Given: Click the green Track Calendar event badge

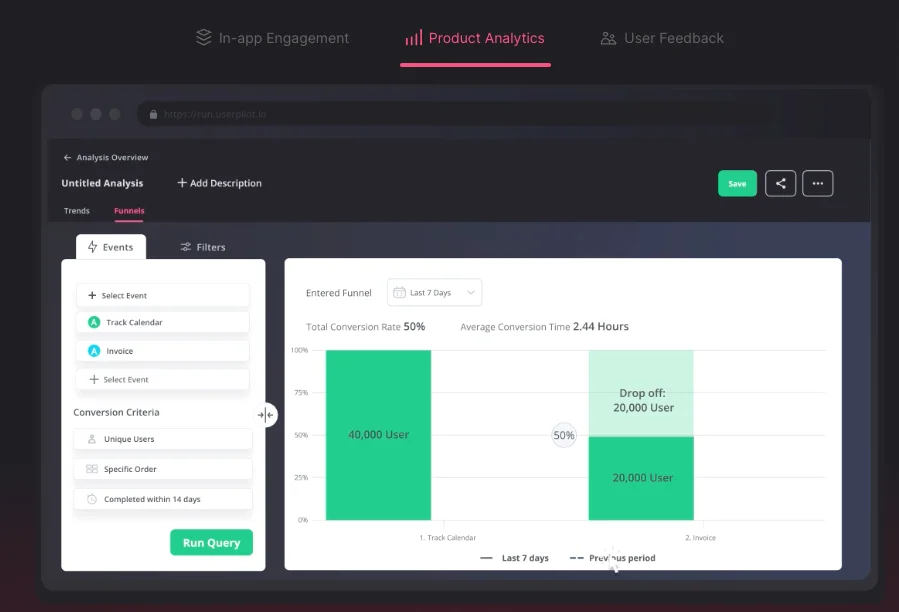Looking at the screenshot, I should point(94,322).
